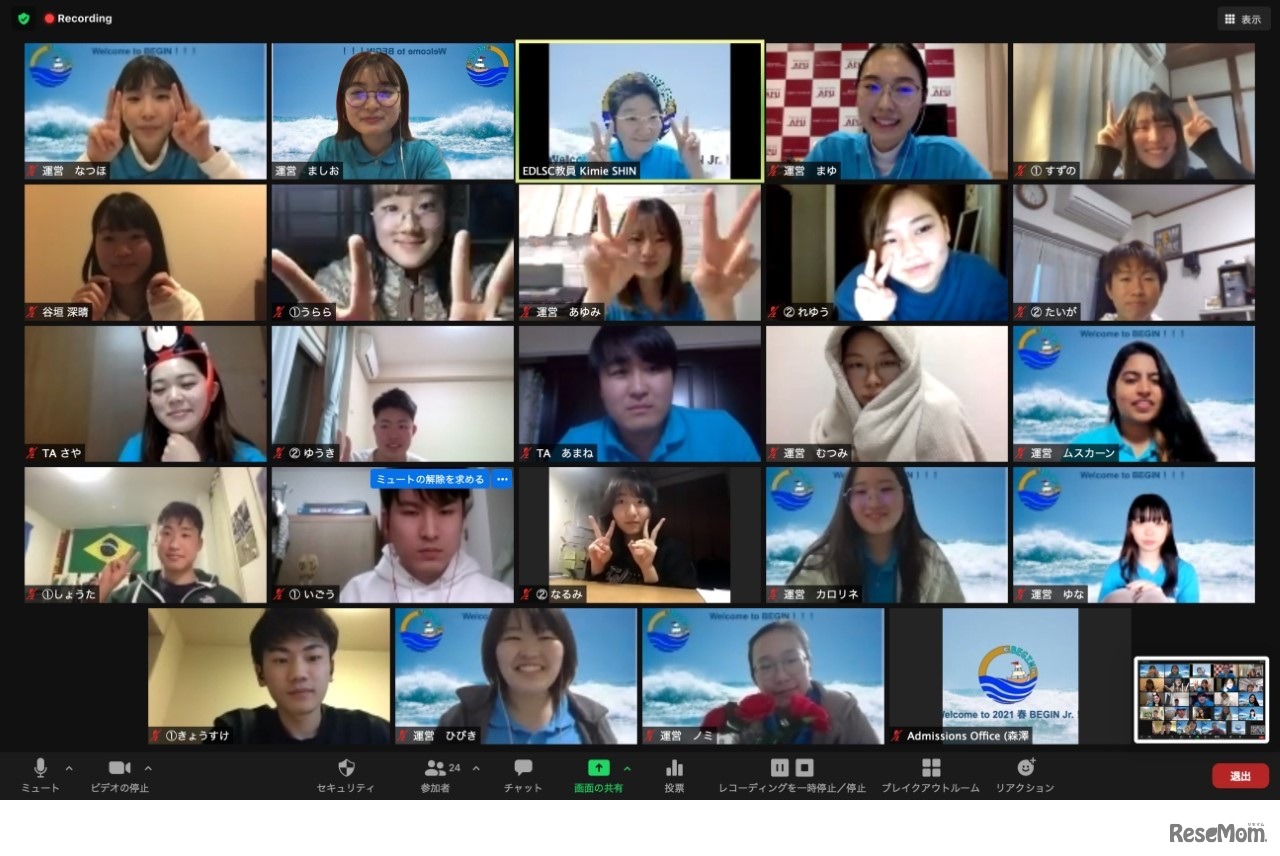Image resolution: width=1280 pixels, height=856 pixels.
Task: Select 運営 ノミ's video tile
Action: pos(763,676)
